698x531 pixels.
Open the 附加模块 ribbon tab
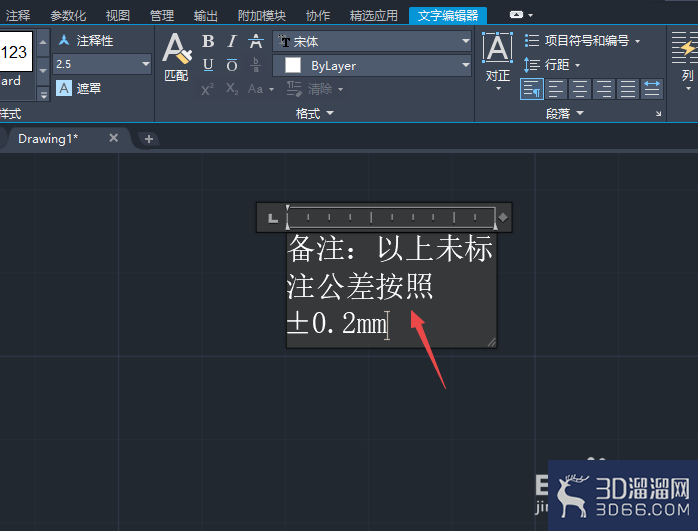pyautogui.click(x=262, y=16)
